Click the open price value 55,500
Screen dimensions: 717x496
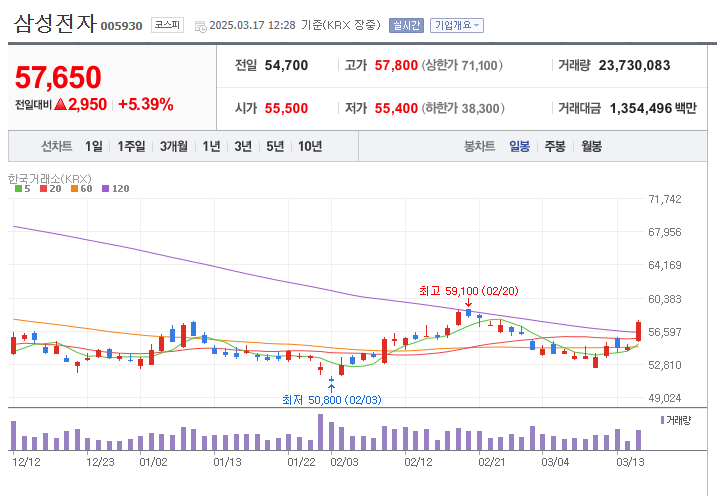pos(287,108)
